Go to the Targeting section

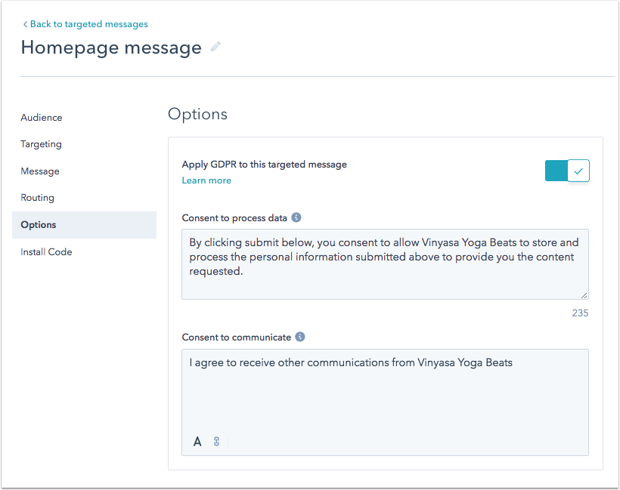tap(41, 144)
